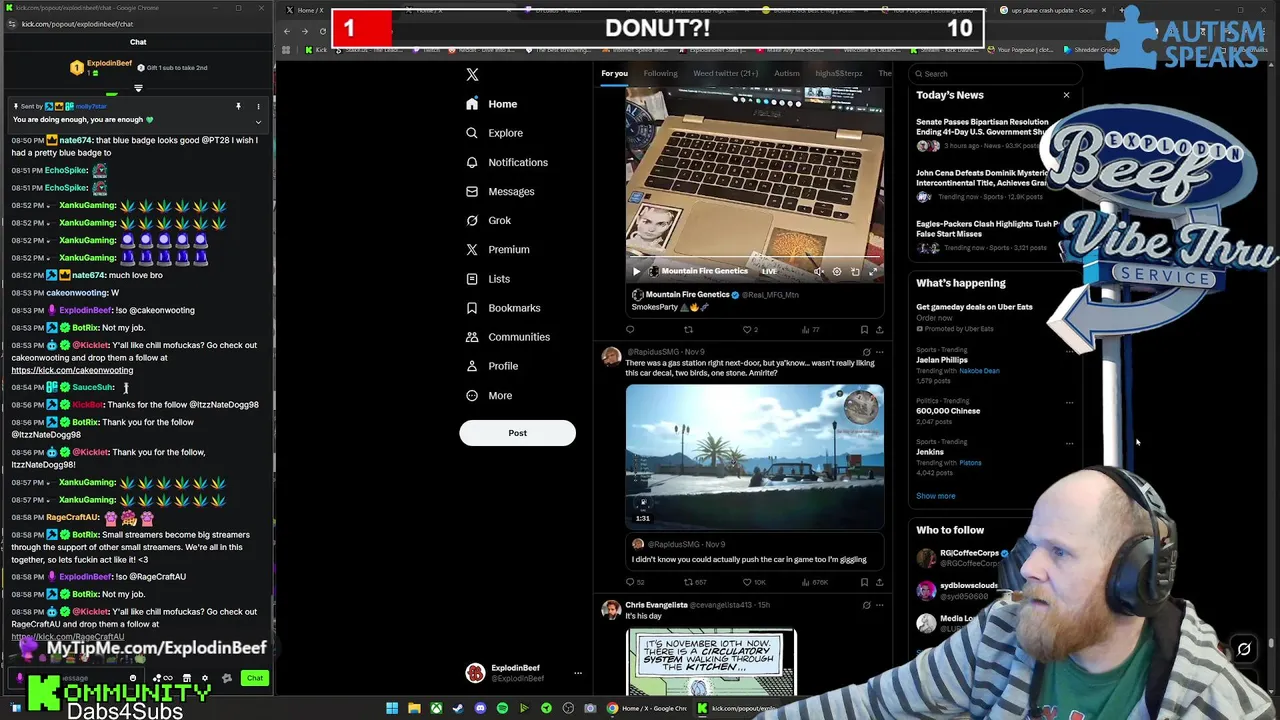Open more options for 600,000 Chinese trend
The height and width of the screenshot is (720, 1280).
[x=1069, y=402]
